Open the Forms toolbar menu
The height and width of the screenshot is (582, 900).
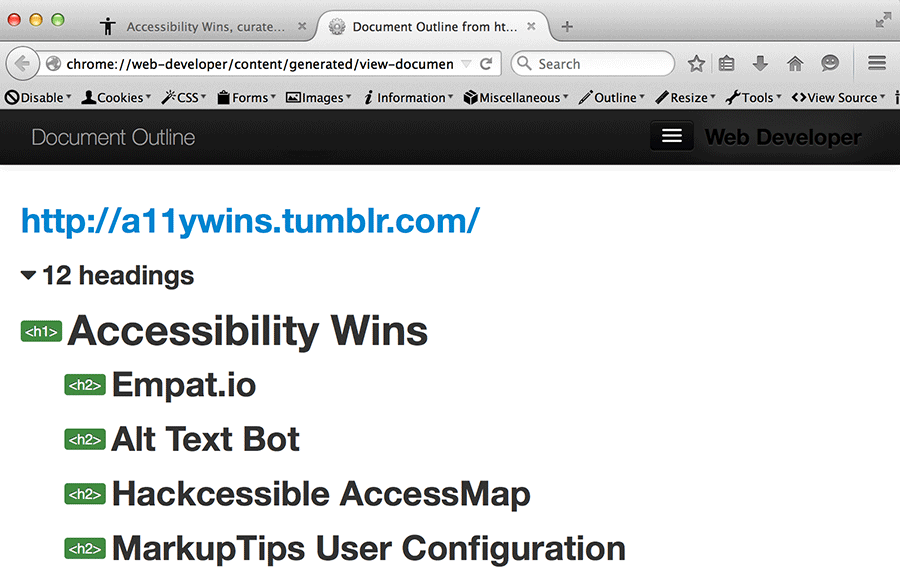(x=246, y=98)
